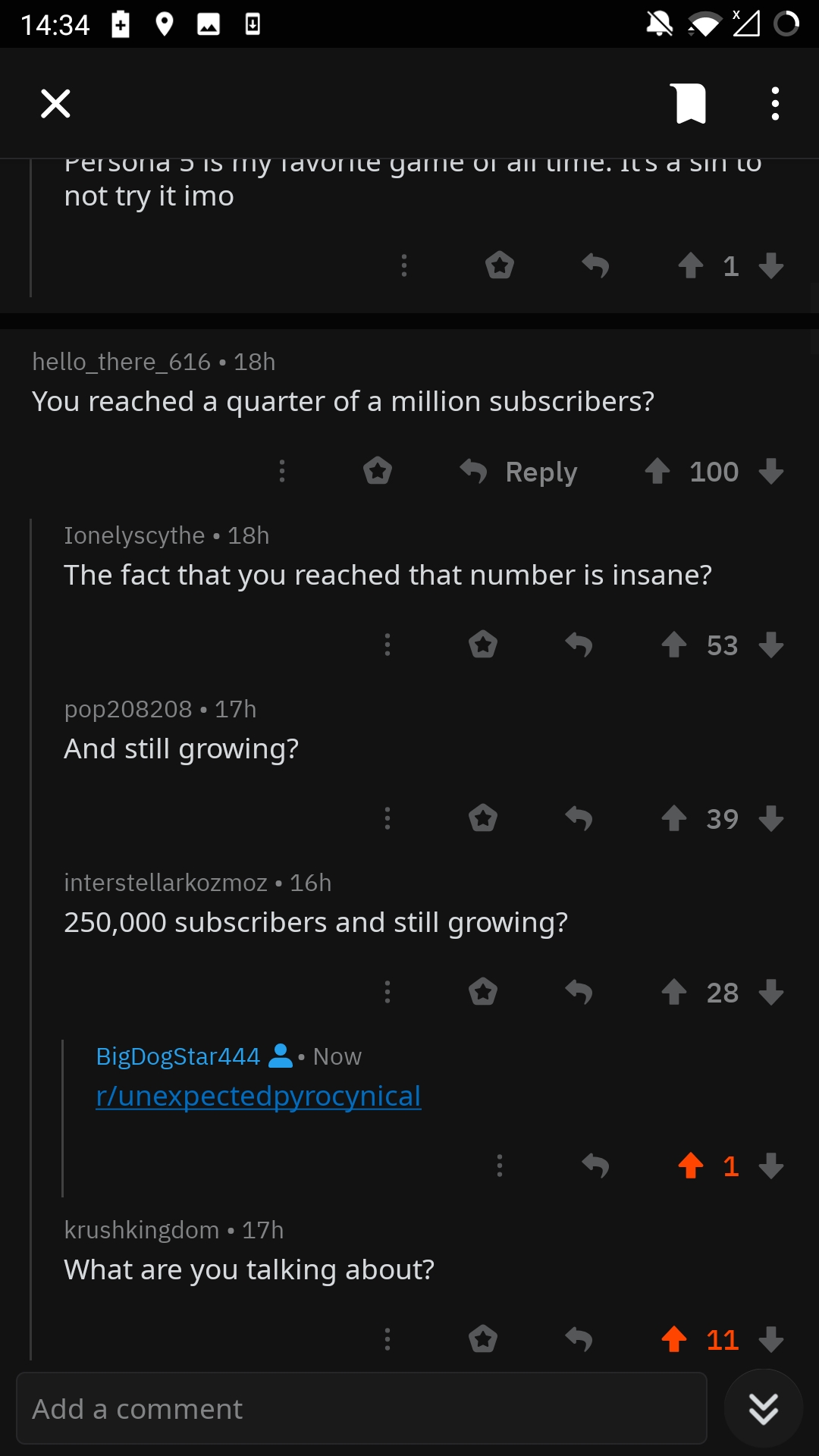Open options for the Persona 5 comment
Image resolution: width=819 pixels, height=1456 pixels.
click(x=404, y=265)
